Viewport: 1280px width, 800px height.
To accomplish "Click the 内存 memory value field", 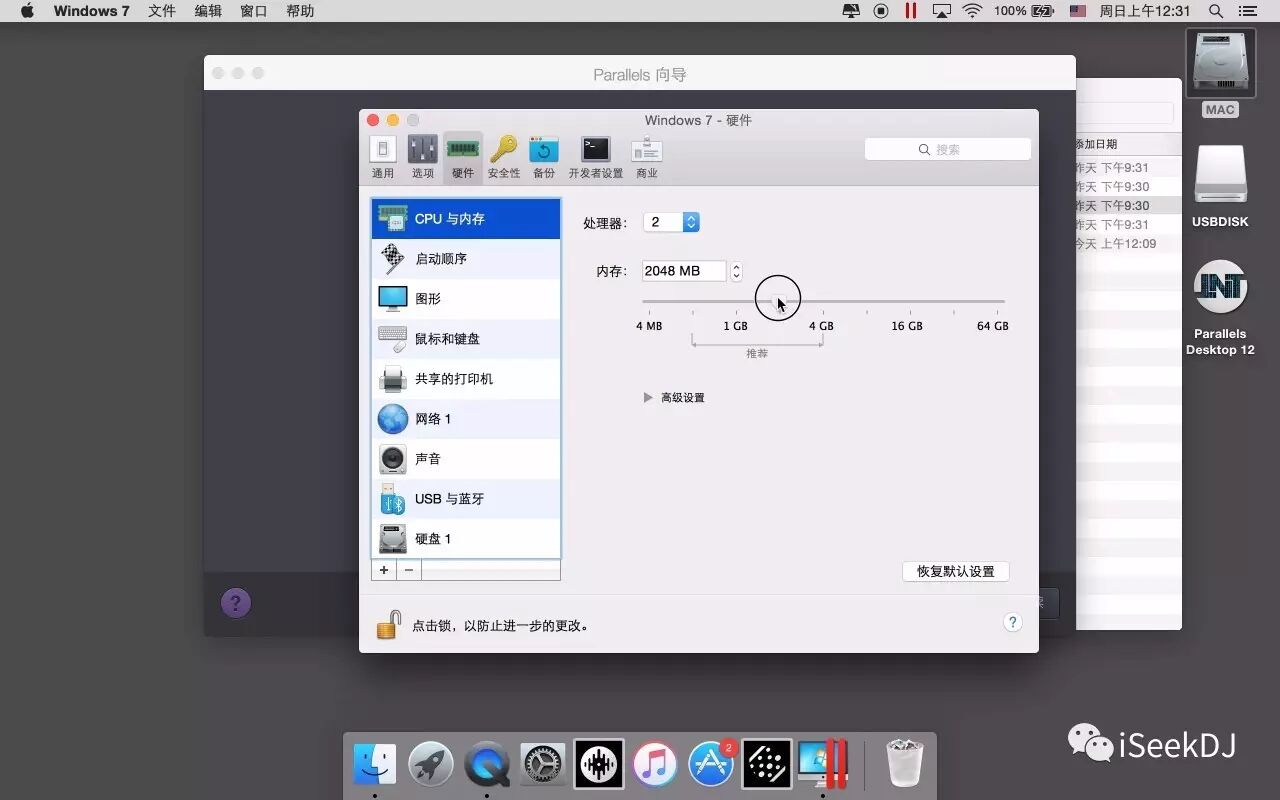I will [x=684, y=271].
